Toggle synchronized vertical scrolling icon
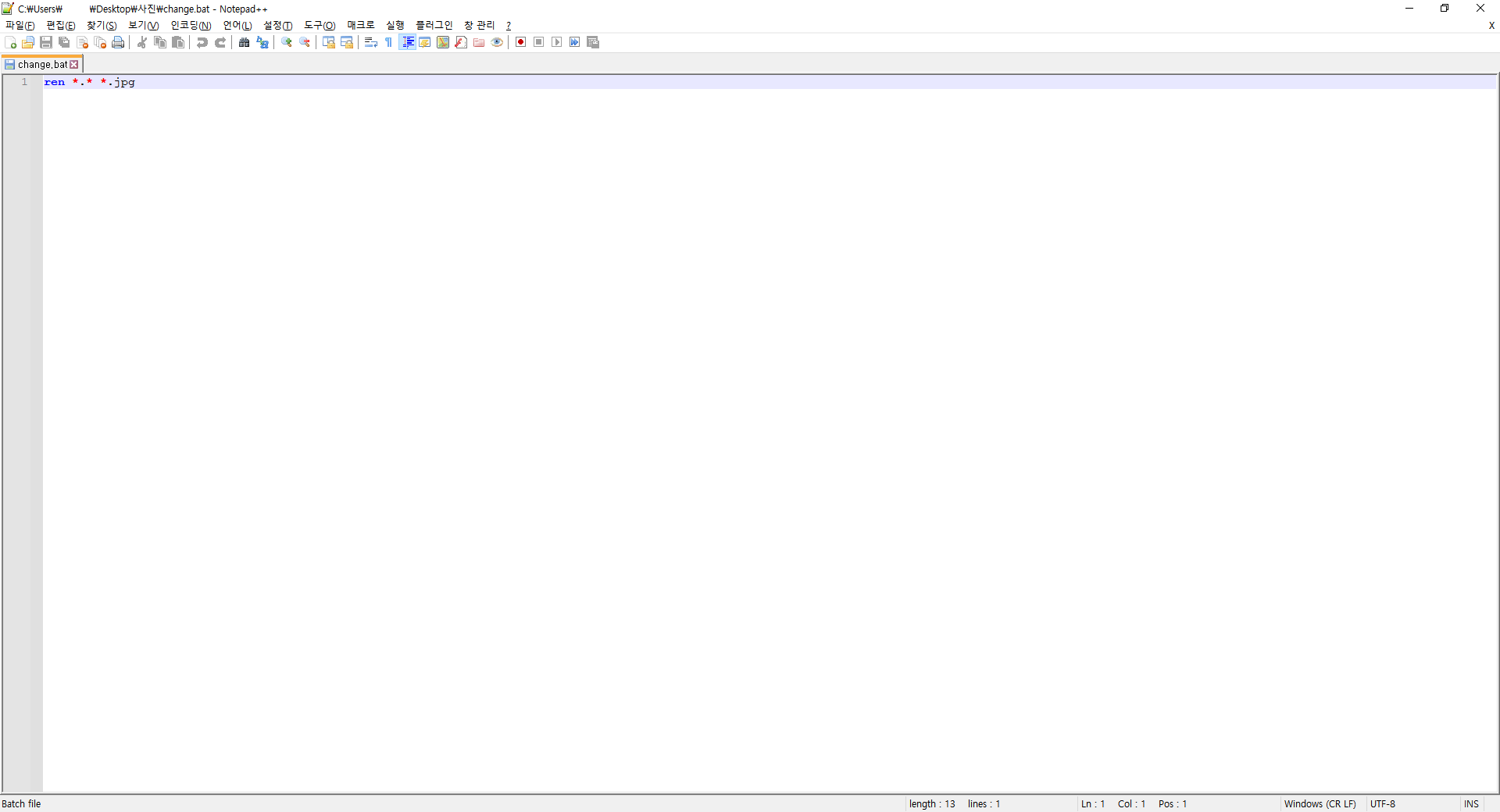This screenshot has height=812, width=1500. pyautogui.click(x=329, y=42)
